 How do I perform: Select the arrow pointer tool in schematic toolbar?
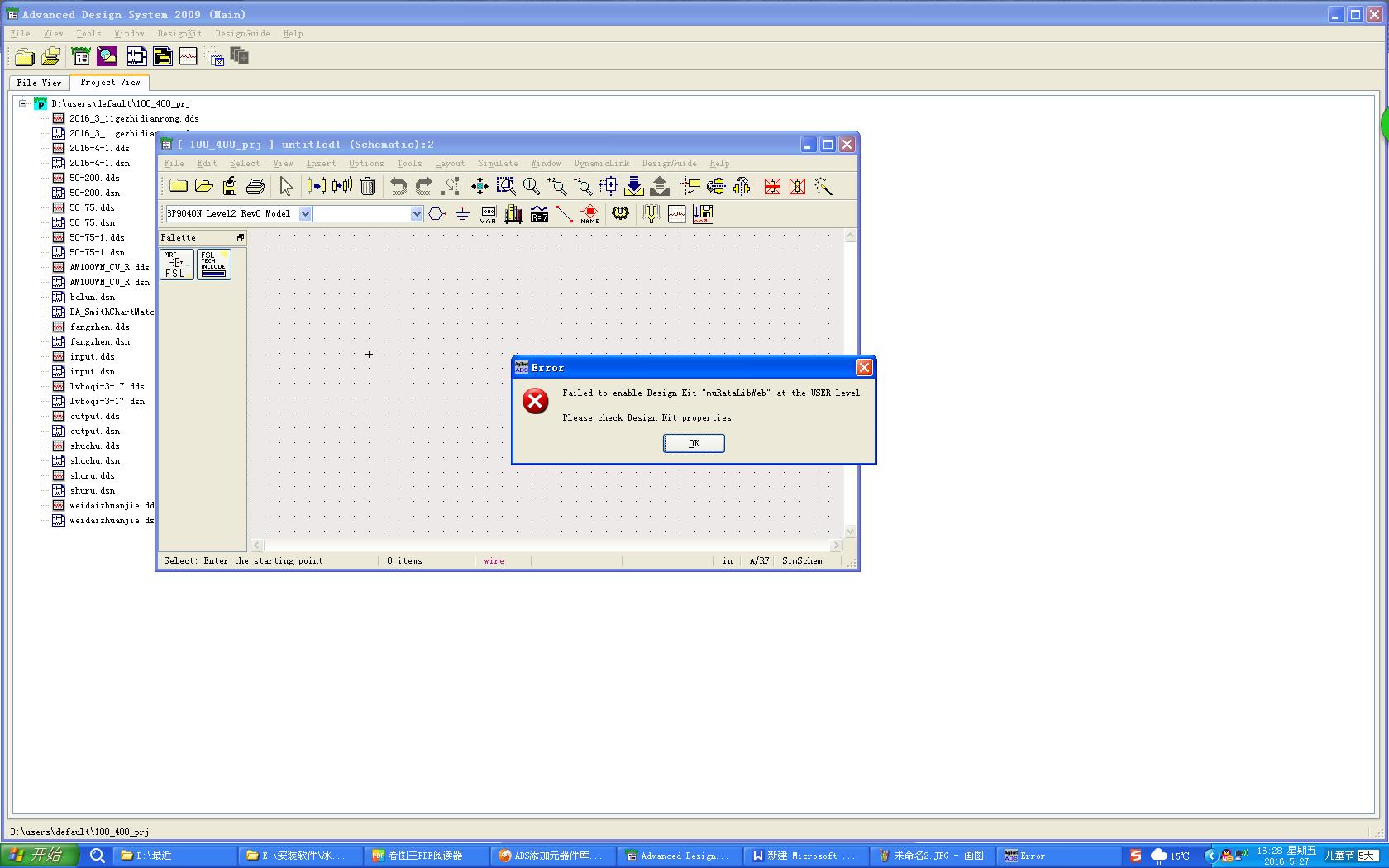pos(286,186)
